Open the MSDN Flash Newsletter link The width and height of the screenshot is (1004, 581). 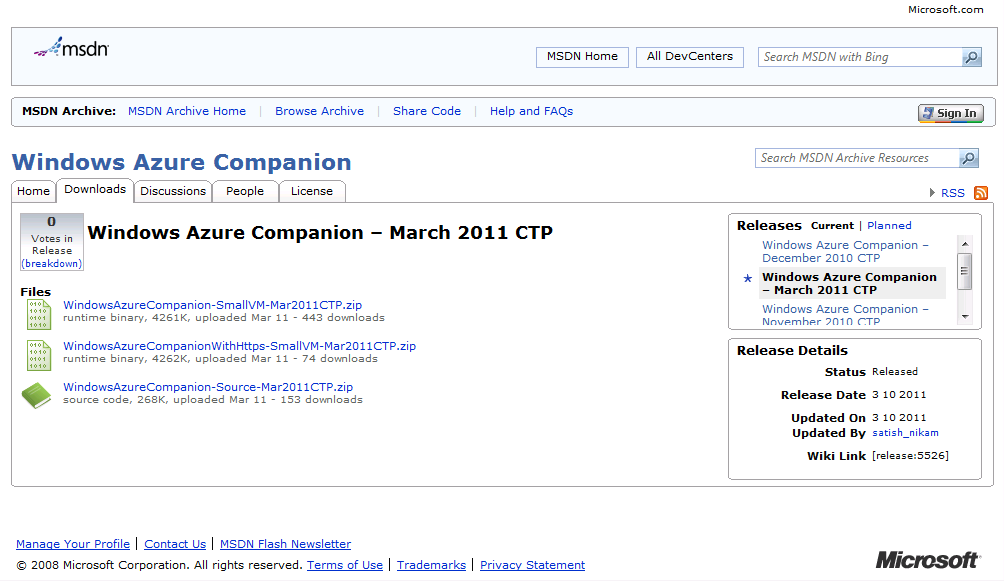pos(286,544)
